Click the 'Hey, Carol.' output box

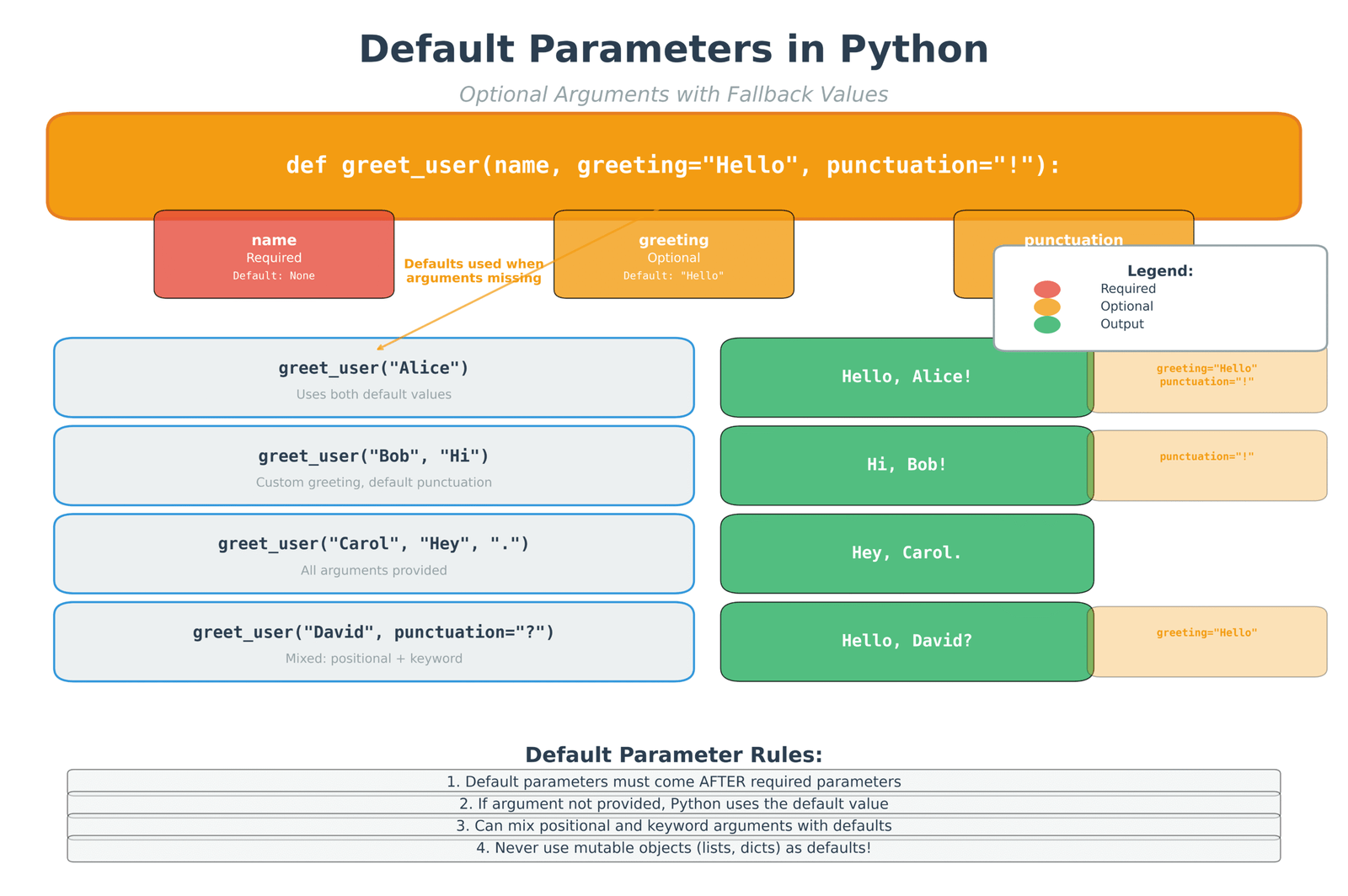pos(907,553)
